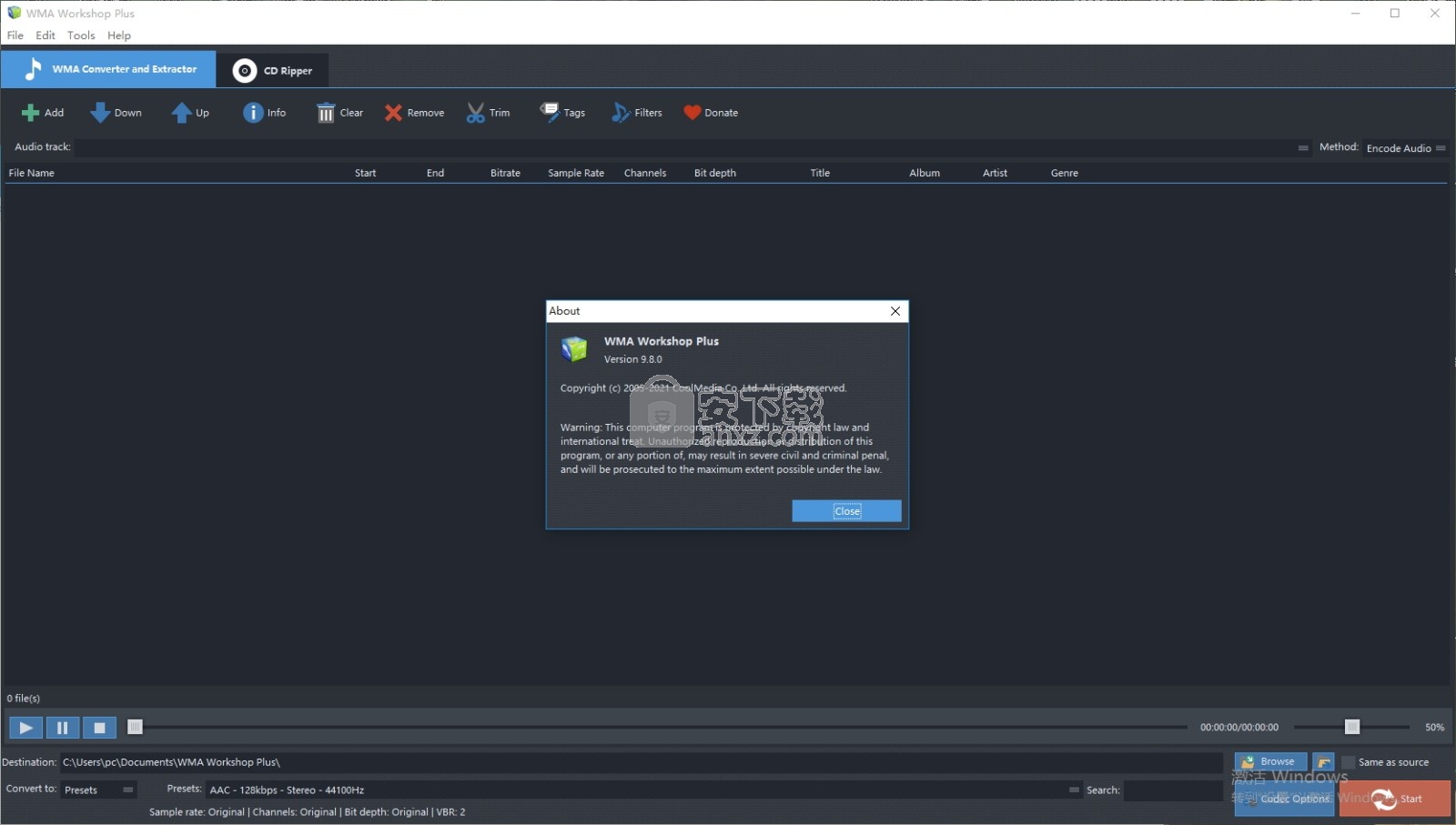
Task: Dismiss About dialog via X icon
Action: tap(895, 311)
